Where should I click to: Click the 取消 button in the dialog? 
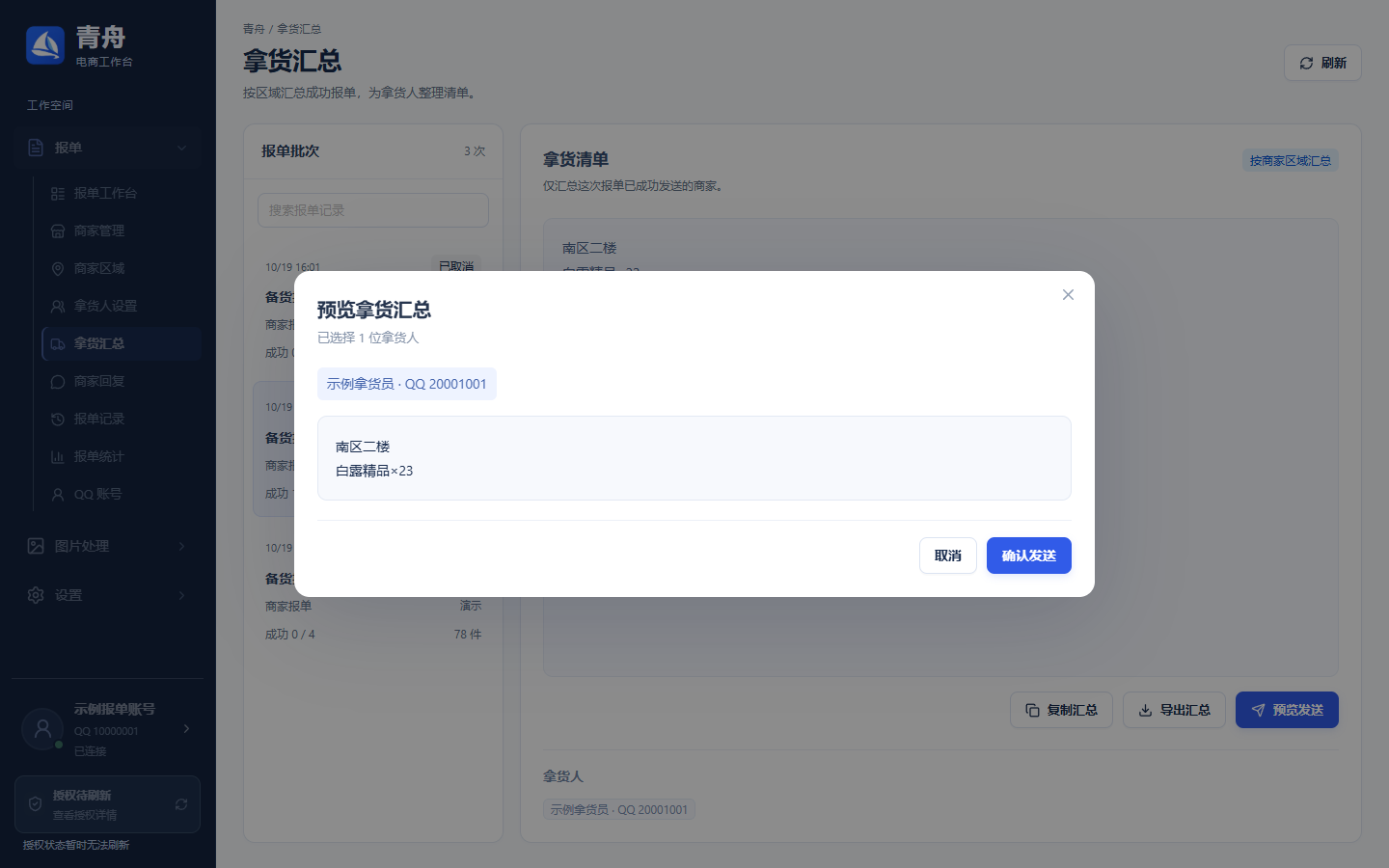pos(947,556)
